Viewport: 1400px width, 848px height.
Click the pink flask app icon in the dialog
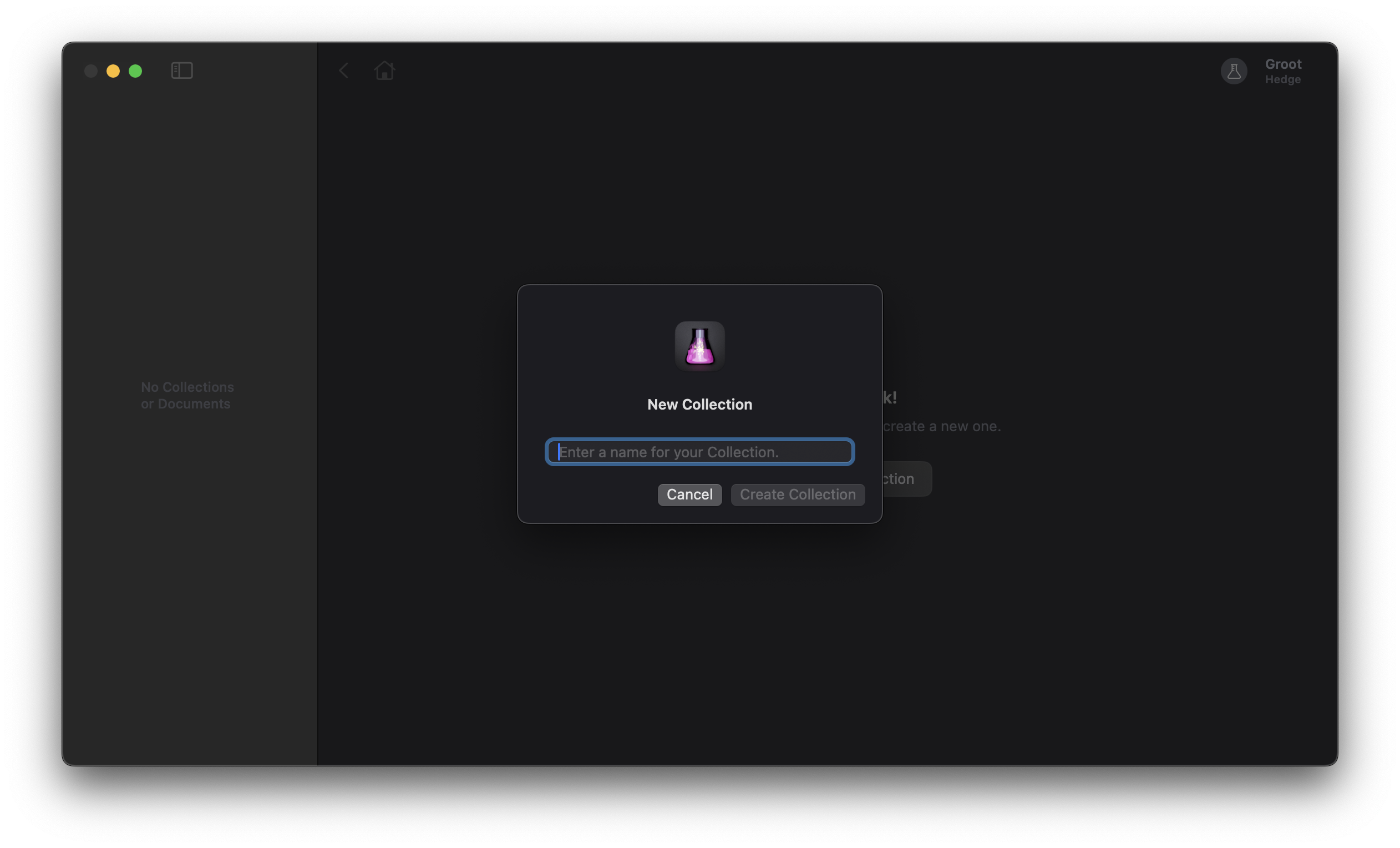click(699, 346)
